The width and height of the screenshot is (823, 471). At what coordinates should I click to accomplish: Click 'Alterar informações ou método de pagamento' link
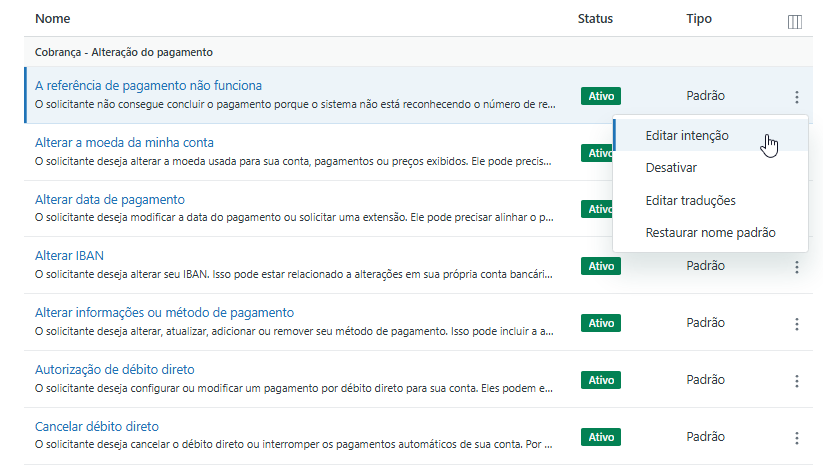click(x=164, y=313)
